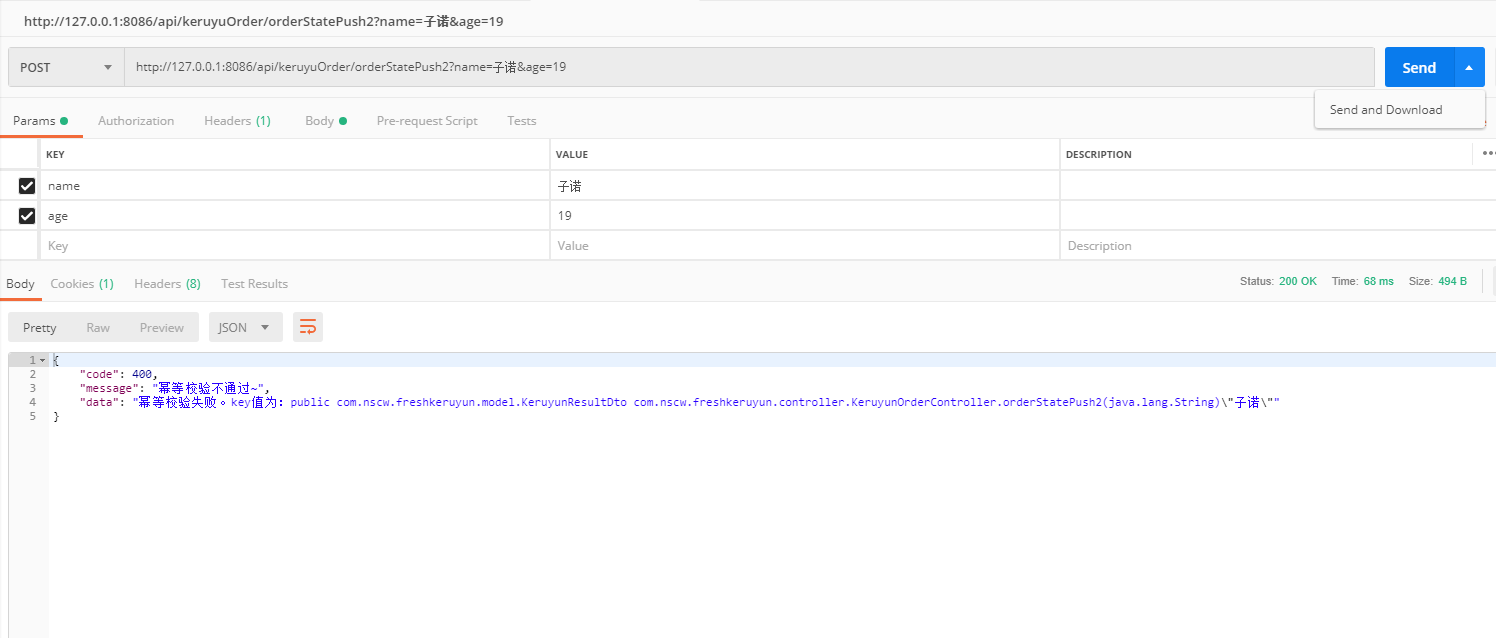Image resolution: width=1496 pixels, height=638 pixels.
Task: Toggle the Send button dropdown arrow
Action: click(x=1469, y=68)
